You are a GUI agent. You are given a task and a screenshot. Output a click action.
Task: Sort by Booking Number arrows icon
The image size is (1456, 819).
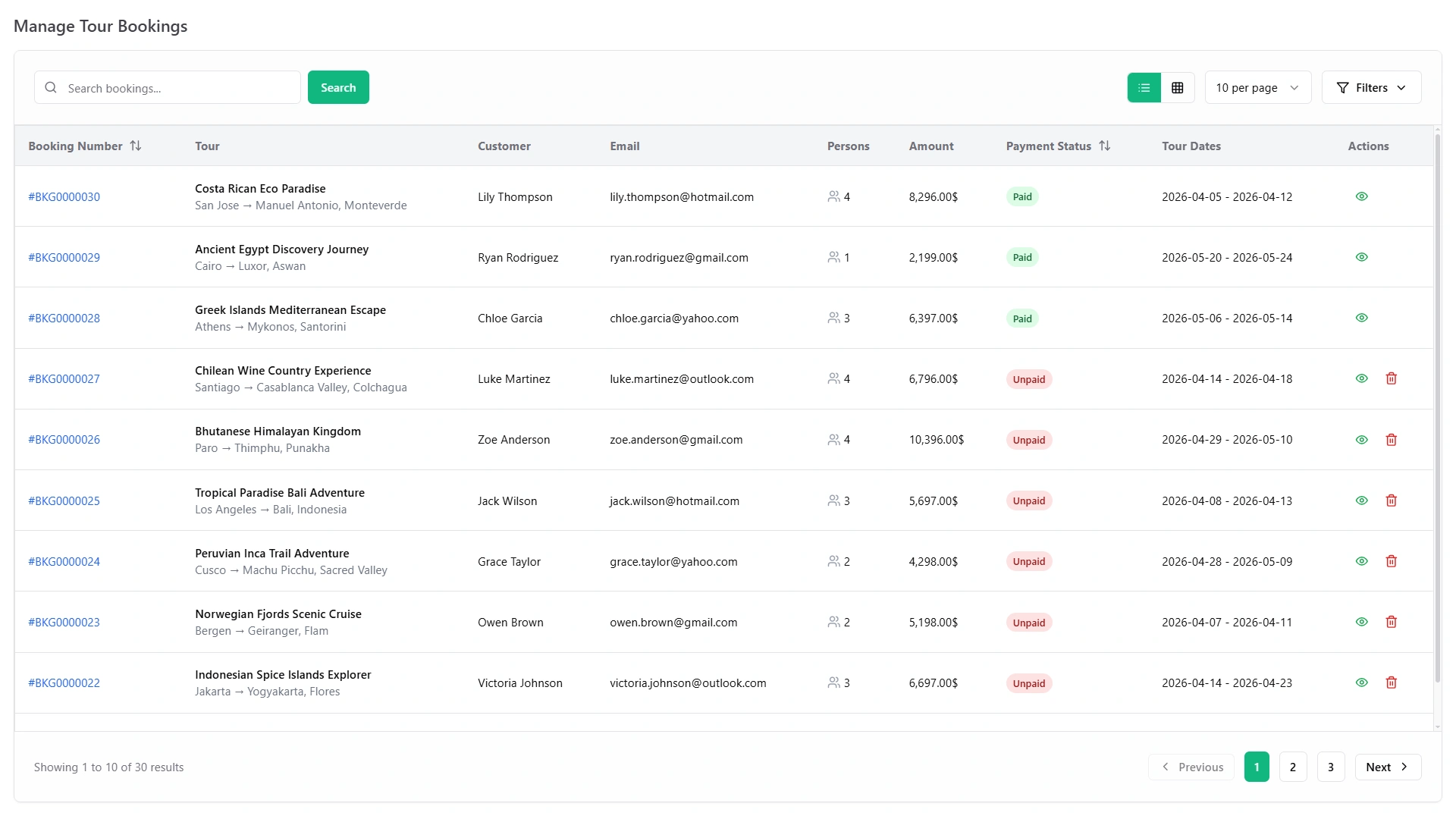coord(136,146)
